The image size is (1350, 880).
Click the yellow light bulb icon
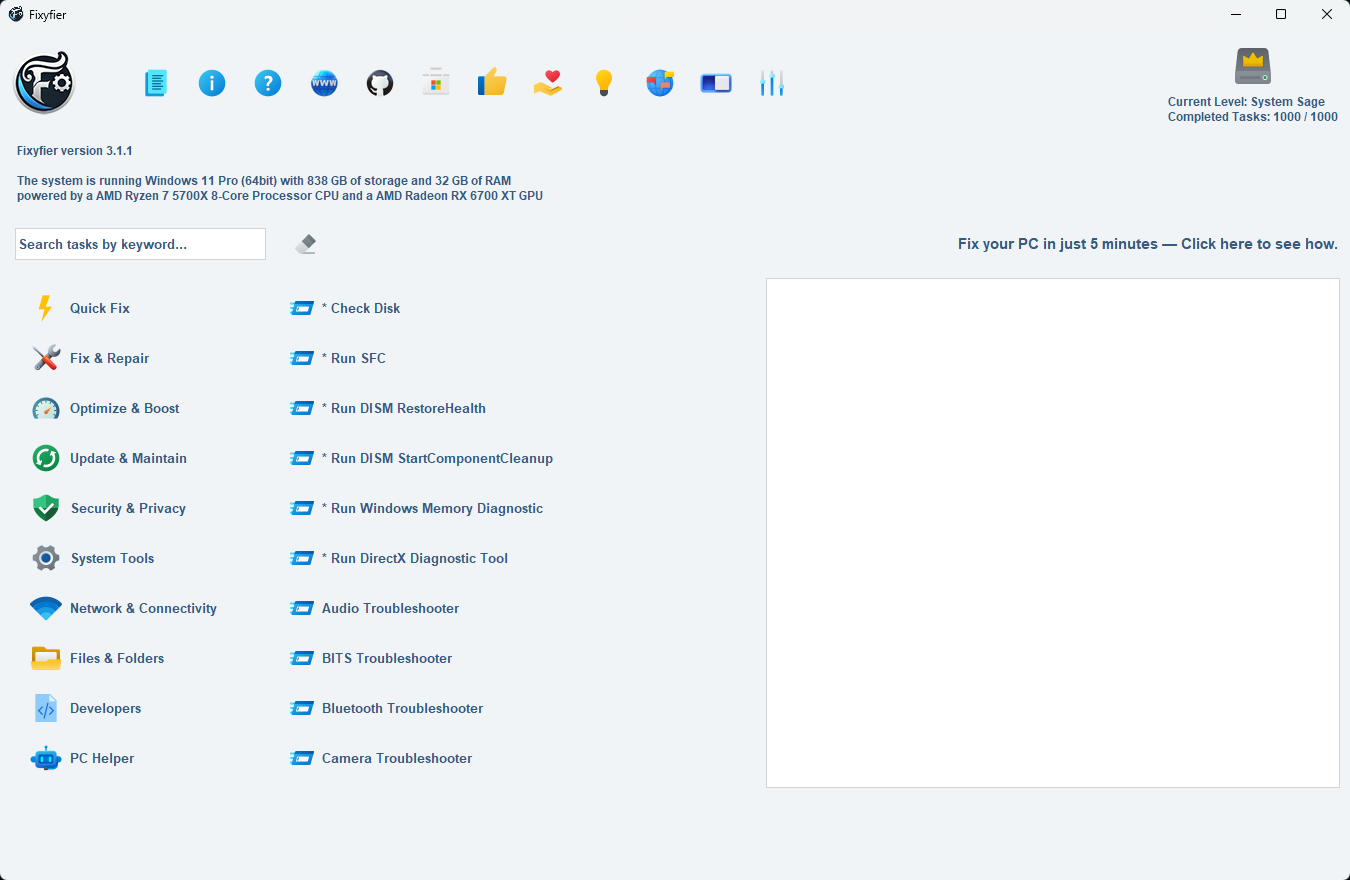603,83
